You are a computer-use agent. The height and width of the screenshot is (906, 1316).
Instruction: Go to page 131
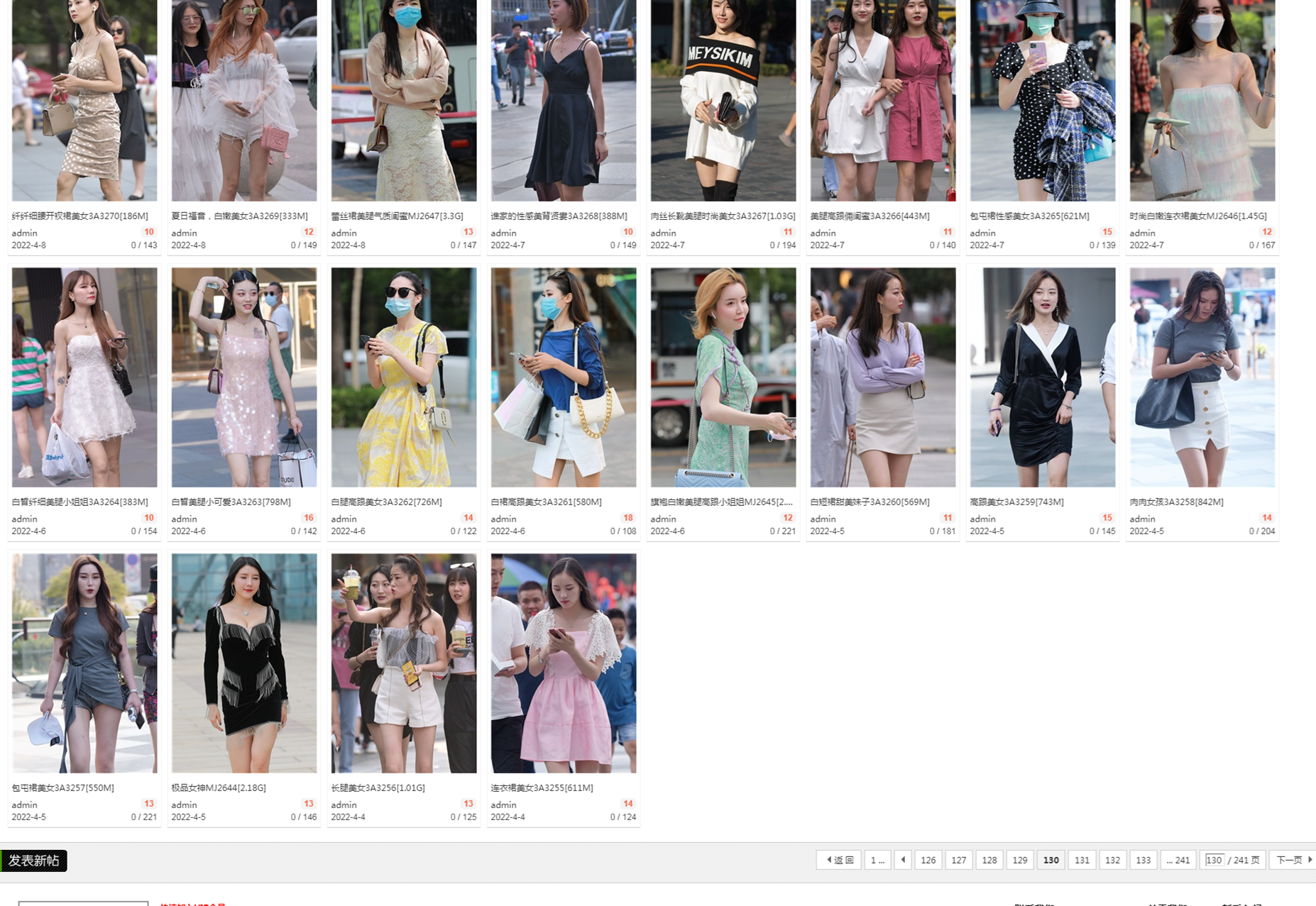[x=1082, y=860]
